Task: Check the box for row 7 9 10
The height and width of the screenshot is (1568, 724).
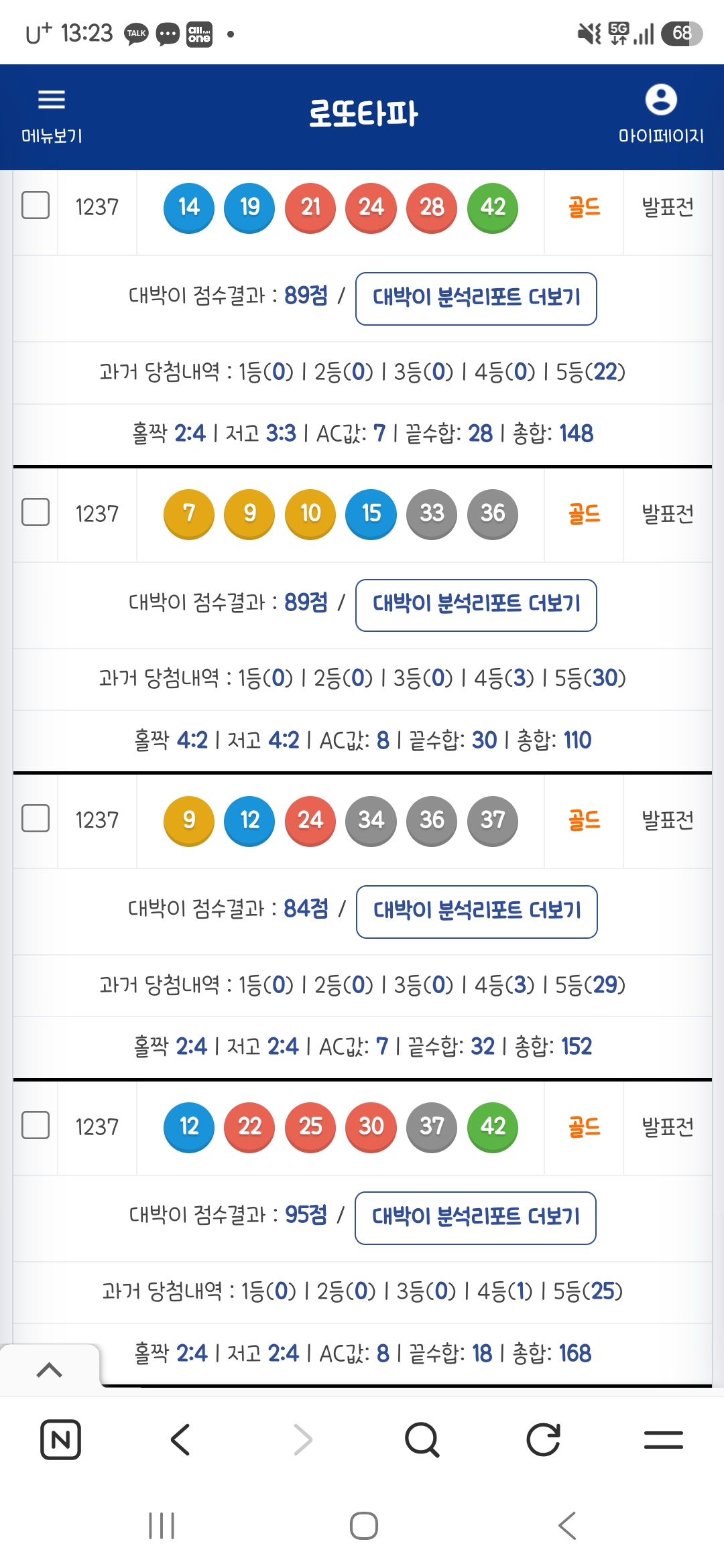Action: tap(36, 512)
